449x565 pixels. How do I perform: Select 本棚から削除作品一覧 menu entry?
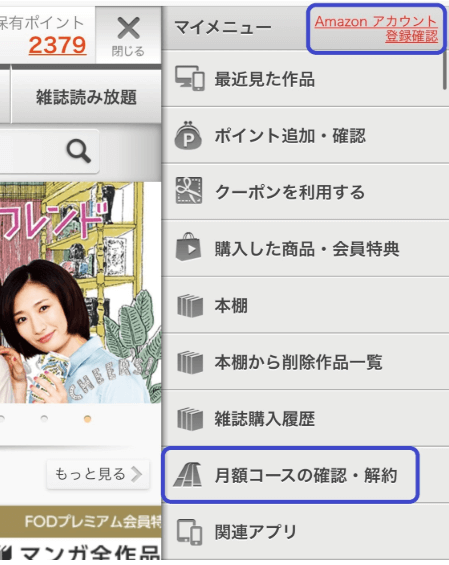(x=305, y=362)
